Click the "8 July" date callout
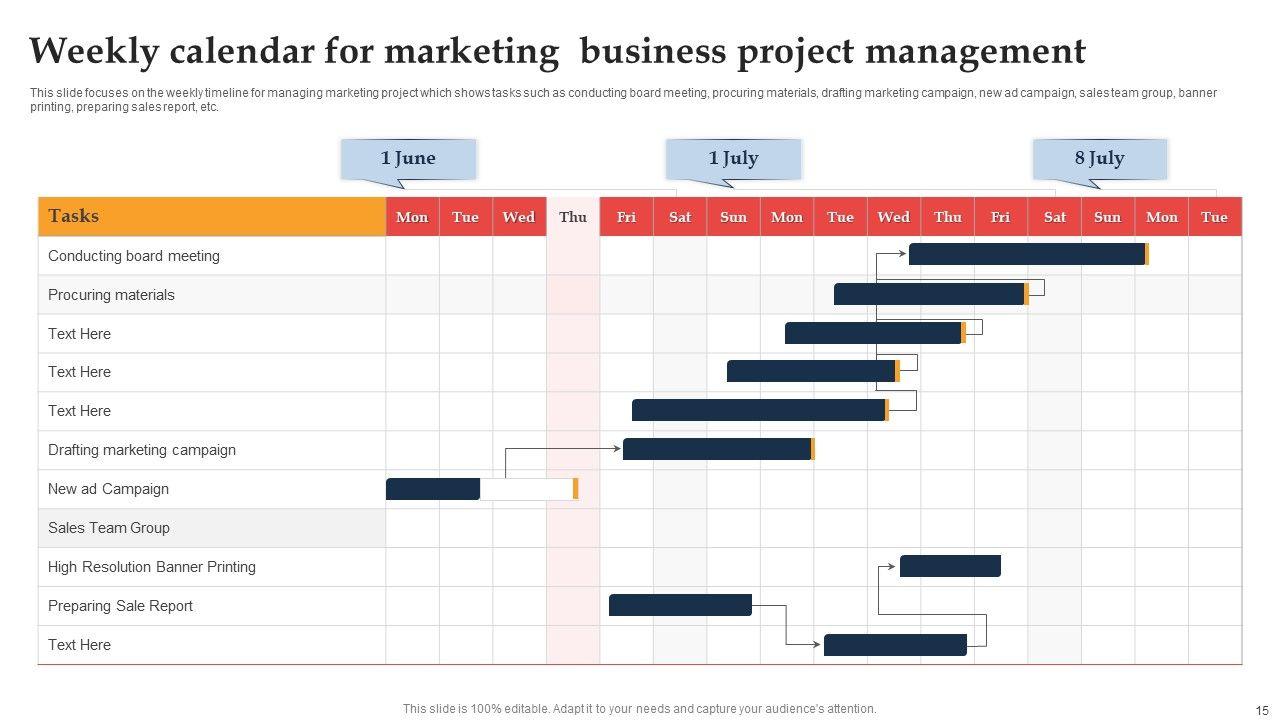This screenshot has width=1280, height=720. (x=1099, y=158)
